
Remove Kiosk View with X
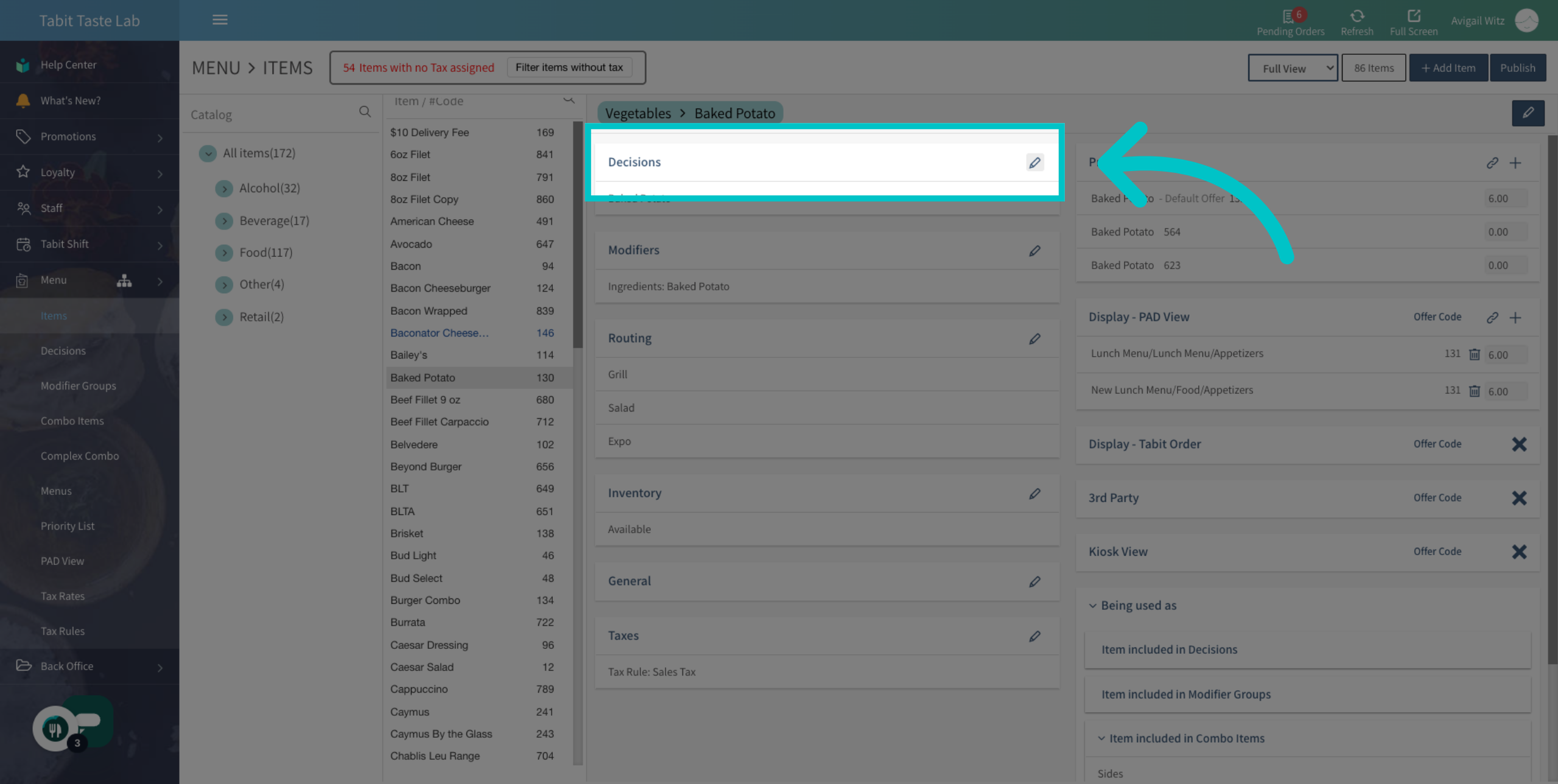click(x=1518, y=551)
